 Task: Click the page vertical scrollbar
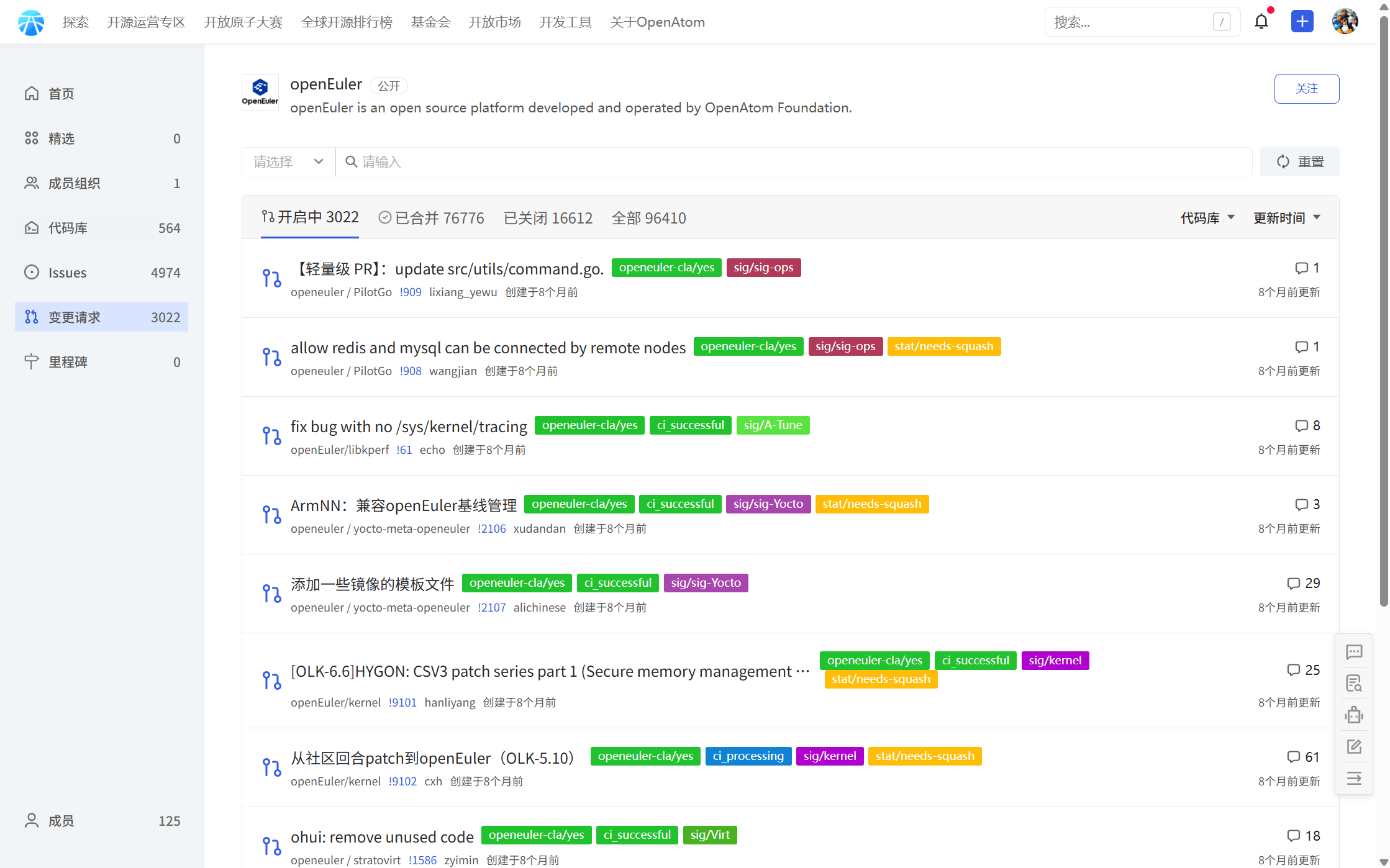point(1384,310)
